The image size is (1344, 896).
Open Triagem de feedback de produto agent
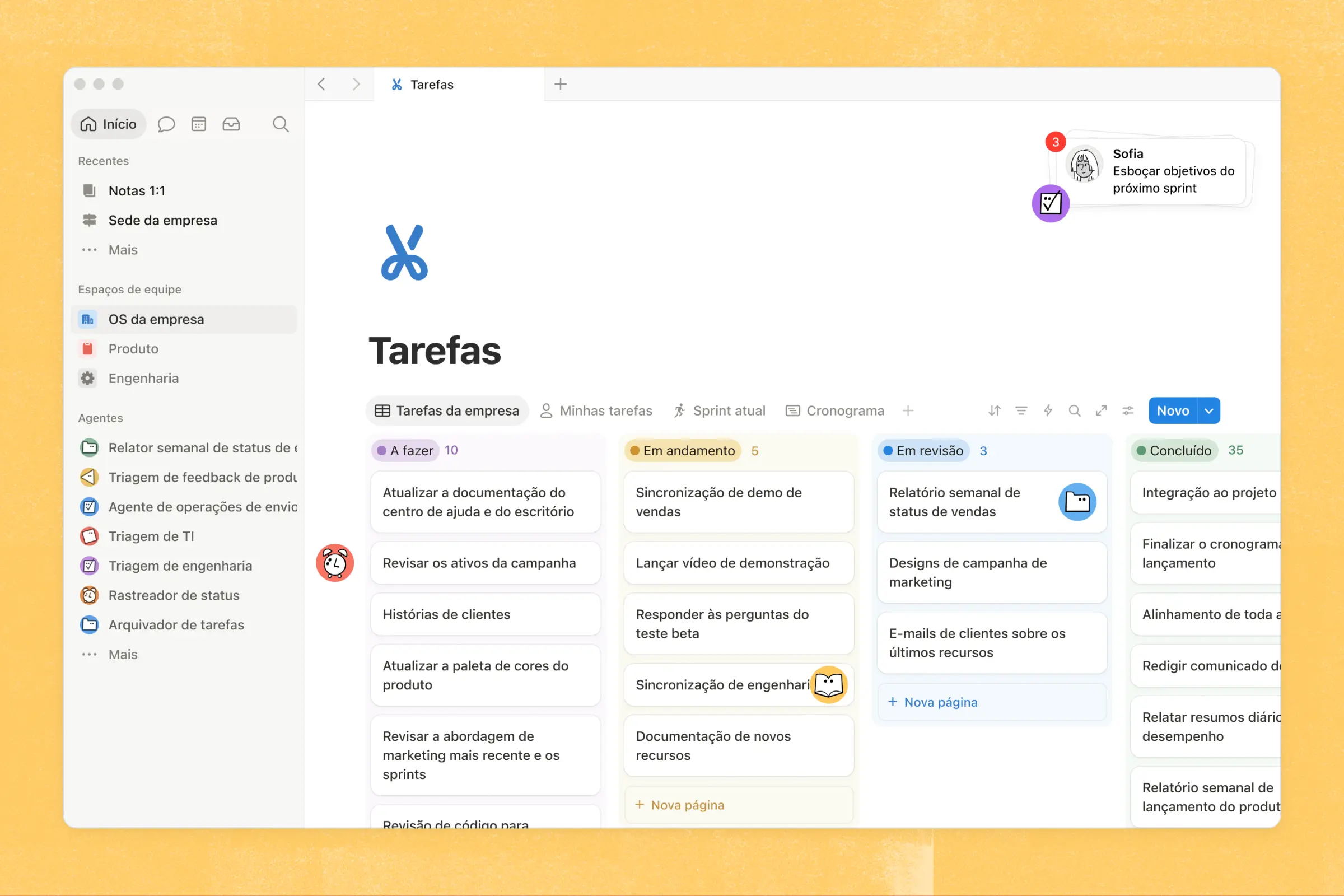pyautogui.click(x=188, y=477)
